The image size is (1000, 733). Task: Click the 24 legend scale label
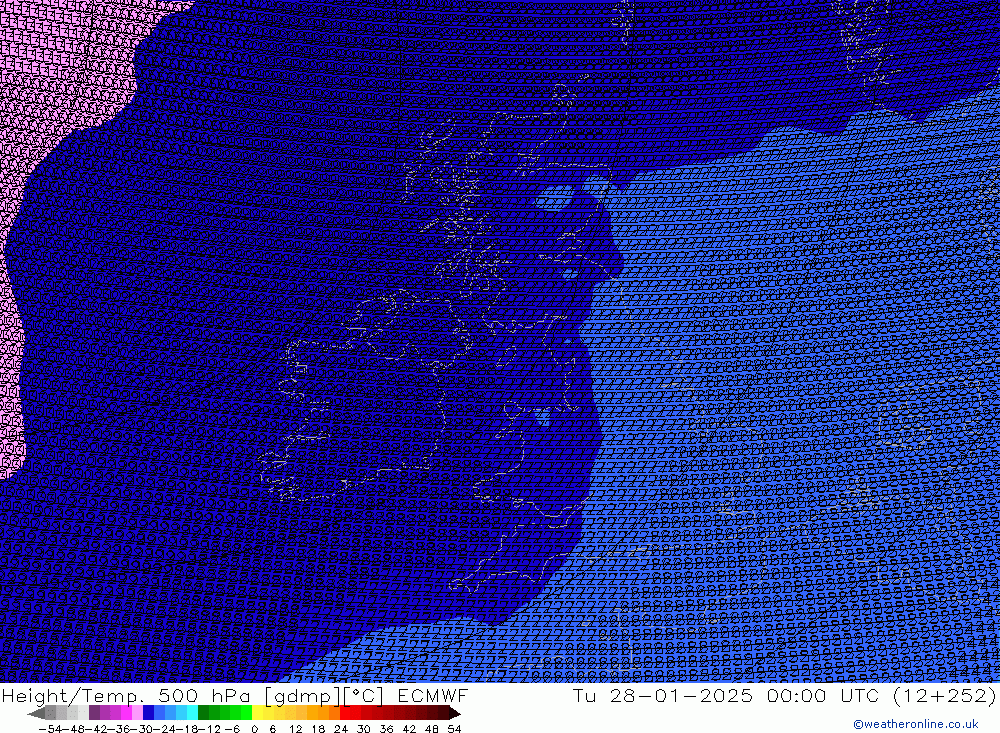[x=341, y=729]
